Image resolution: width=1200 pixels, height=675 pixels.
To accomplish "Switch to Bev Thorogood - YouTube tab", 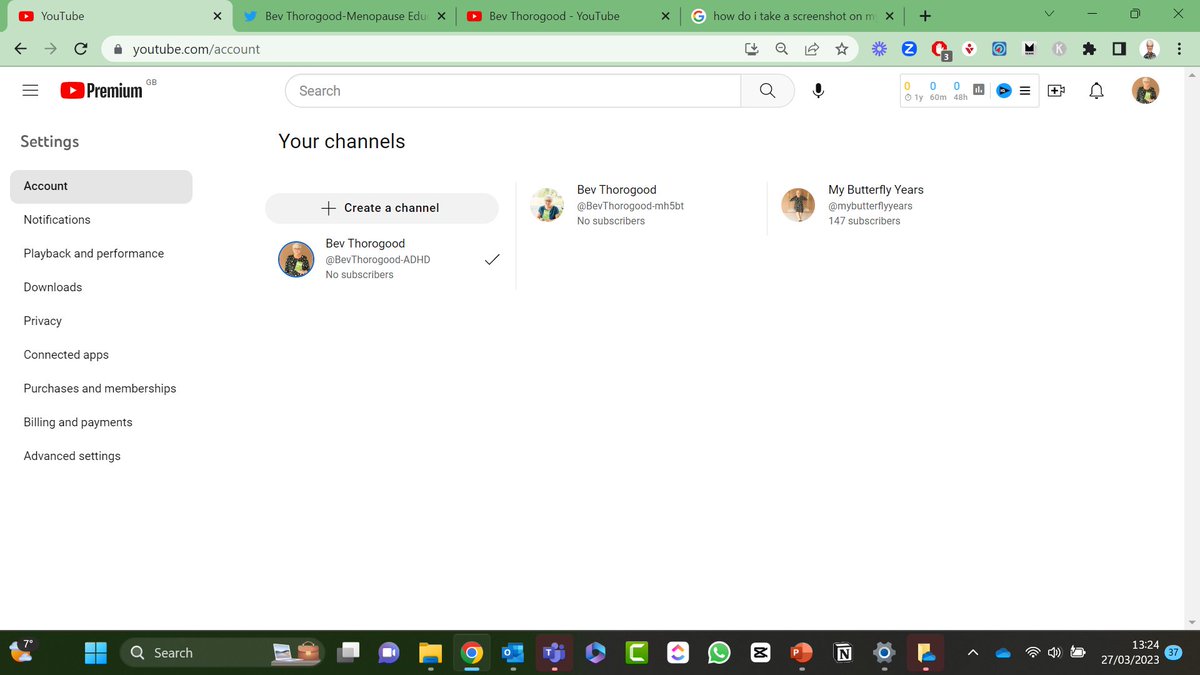I will 568,16.
